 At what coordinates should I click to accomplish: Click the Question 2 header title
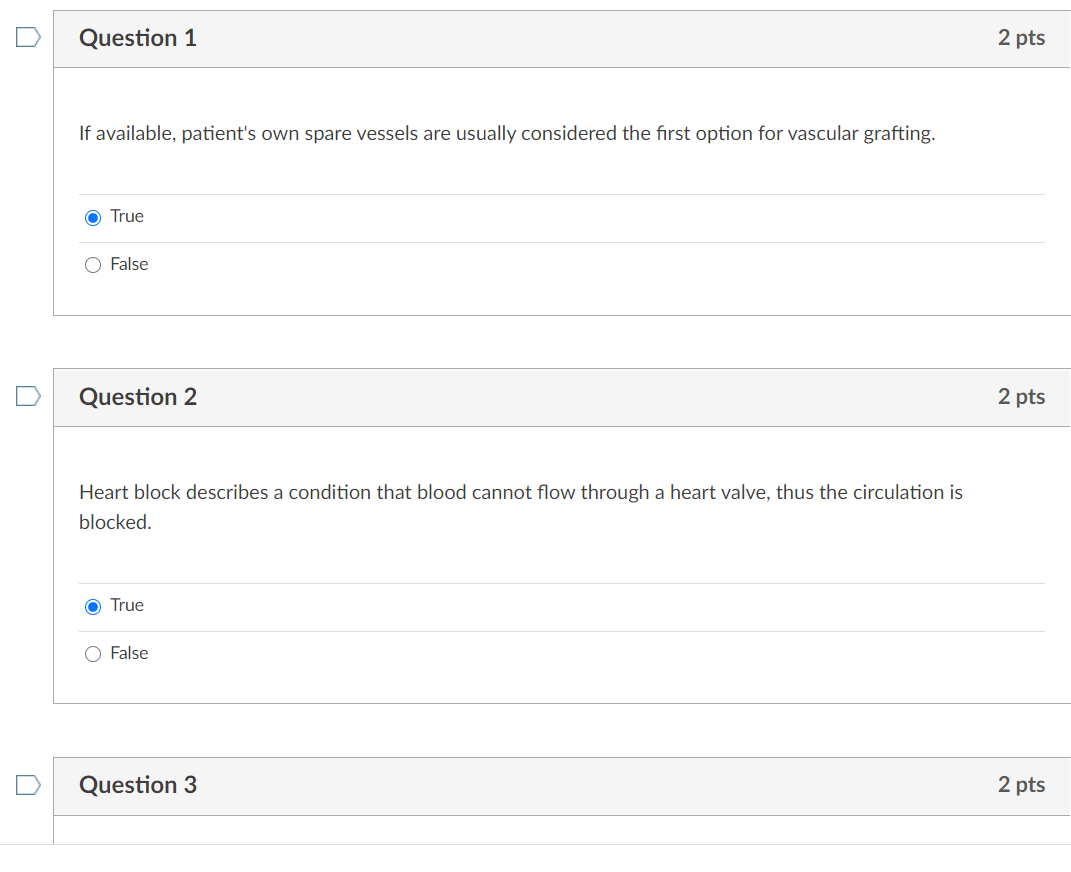[x=138, y=397]
